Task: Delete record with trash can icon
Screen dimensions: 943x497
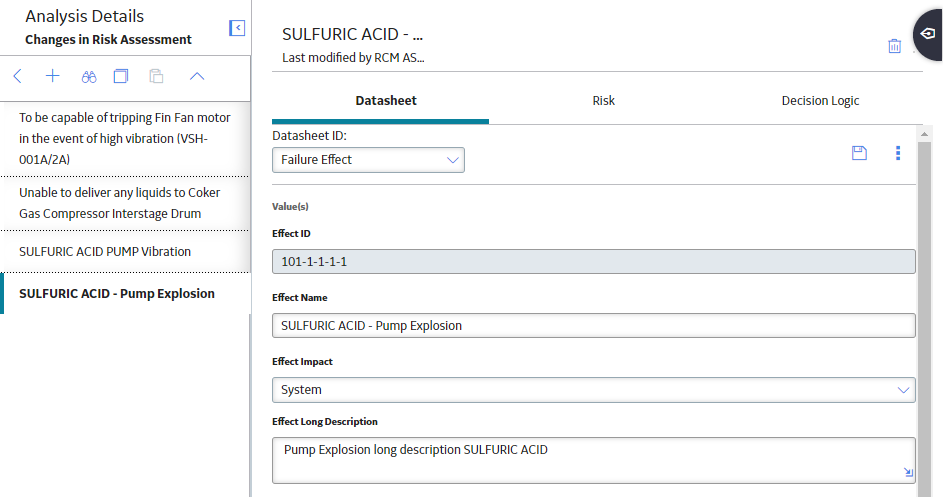Action: [894, 46]
